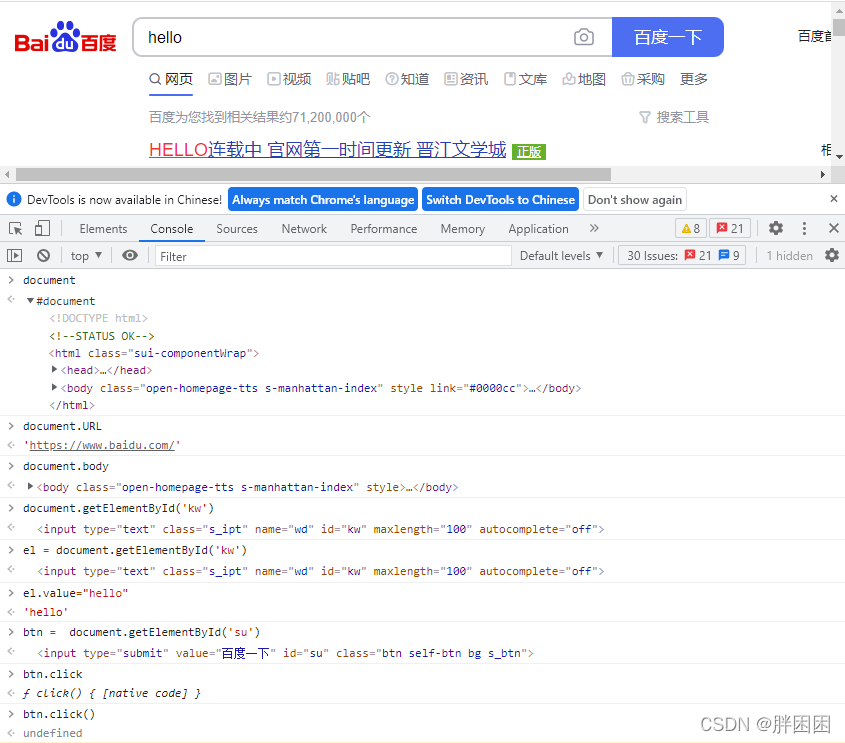Click the input id="su" submit element output
The image size is (845, 743).
[x=285, y=653]
